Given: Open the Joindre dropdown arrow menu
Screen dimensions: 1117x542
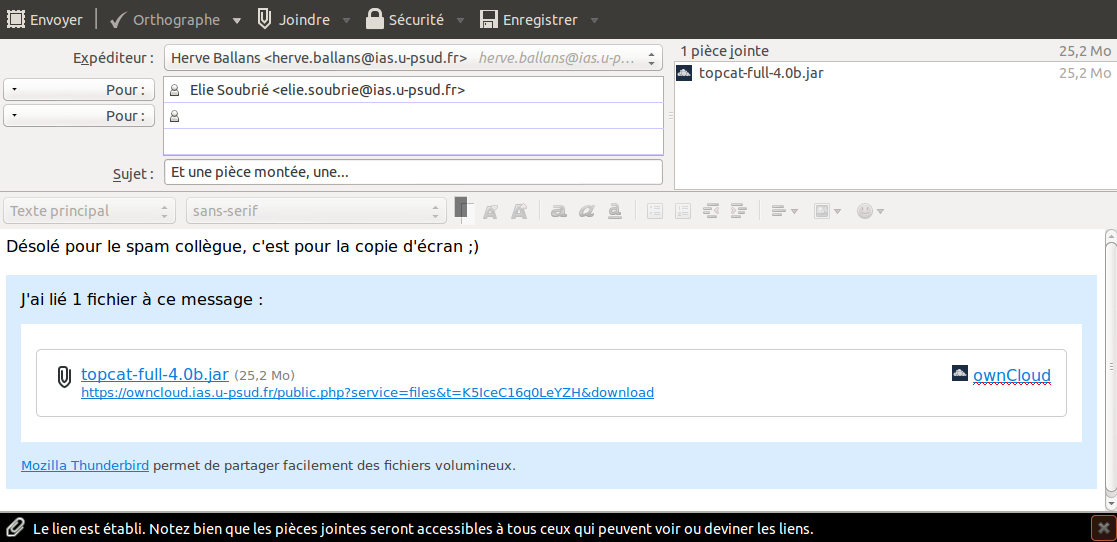Looking at the screenshot, I should click(346, 20).
